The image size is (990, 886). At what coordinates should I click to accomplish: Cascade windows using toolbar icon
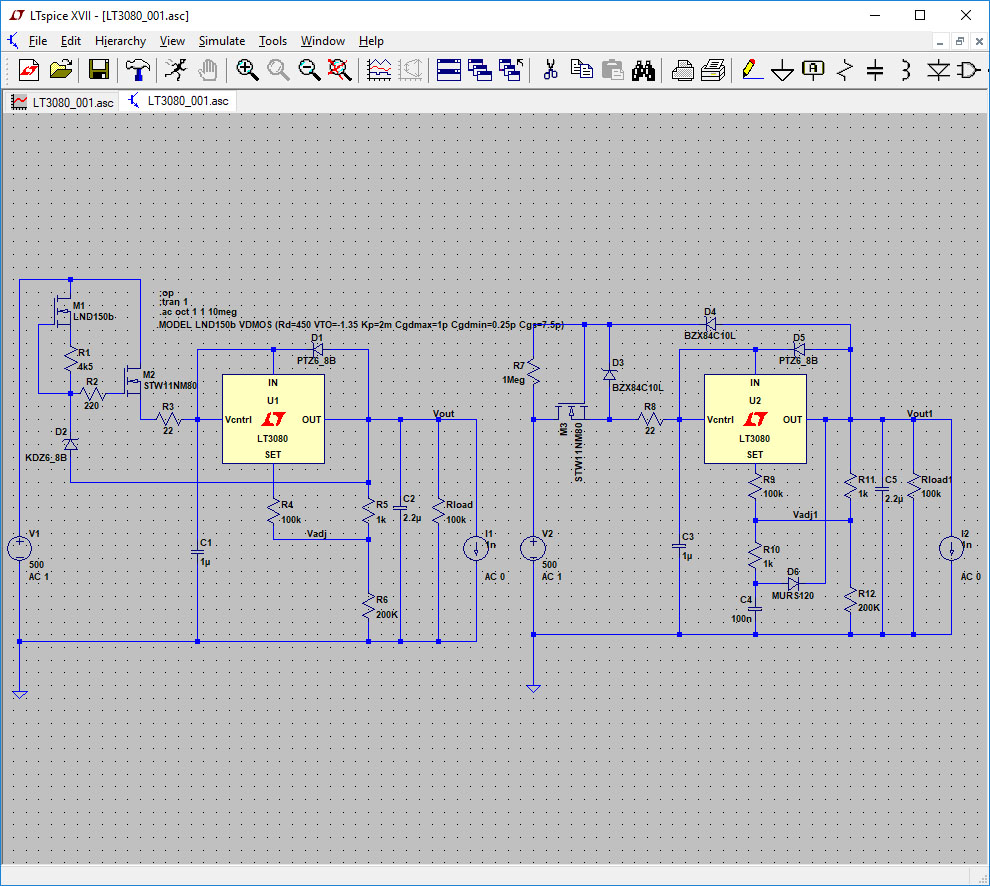tap(480, 69)
